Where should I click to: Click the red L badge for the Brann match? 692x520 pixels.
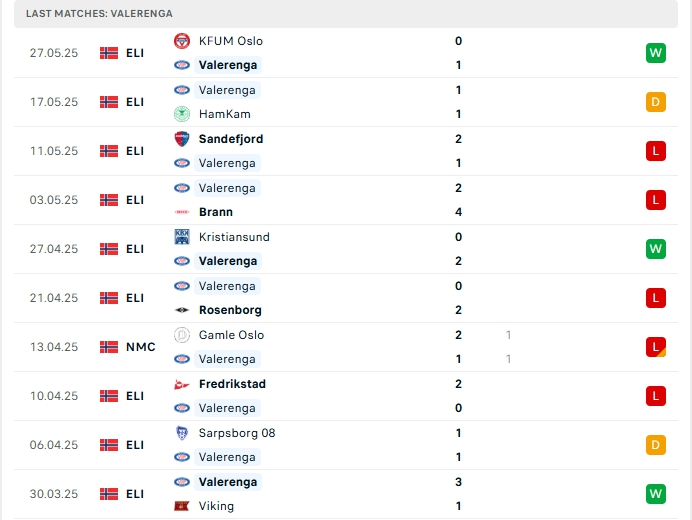656,200
